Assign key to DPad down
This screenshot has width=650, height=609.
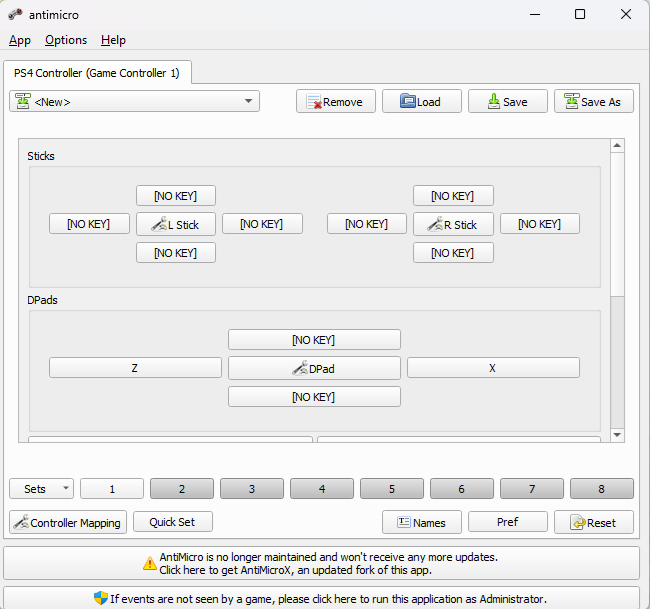click(x=314, y=397)
